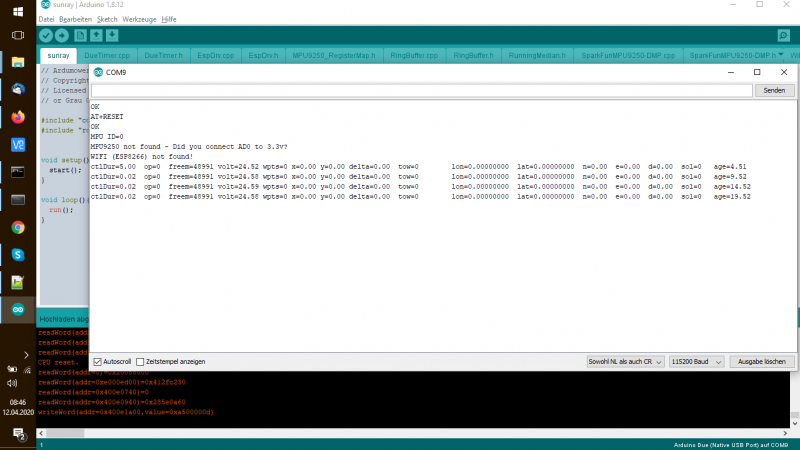The height and width of the screenshot is (450, 800).
Task: Click 'CPU reset.' console line
Action: click(x=59, y=362)
